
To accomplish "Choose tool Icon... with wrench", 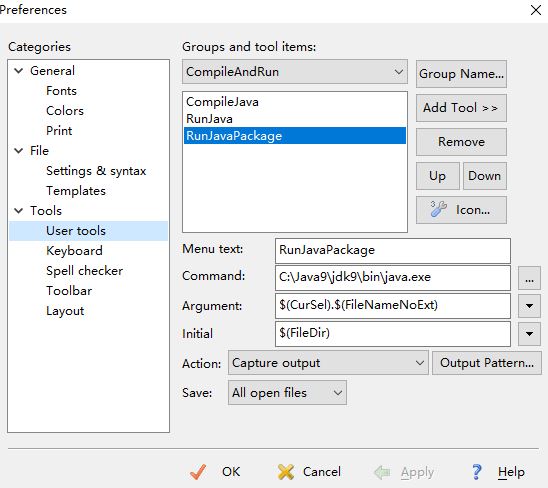I will coord(461,210).
